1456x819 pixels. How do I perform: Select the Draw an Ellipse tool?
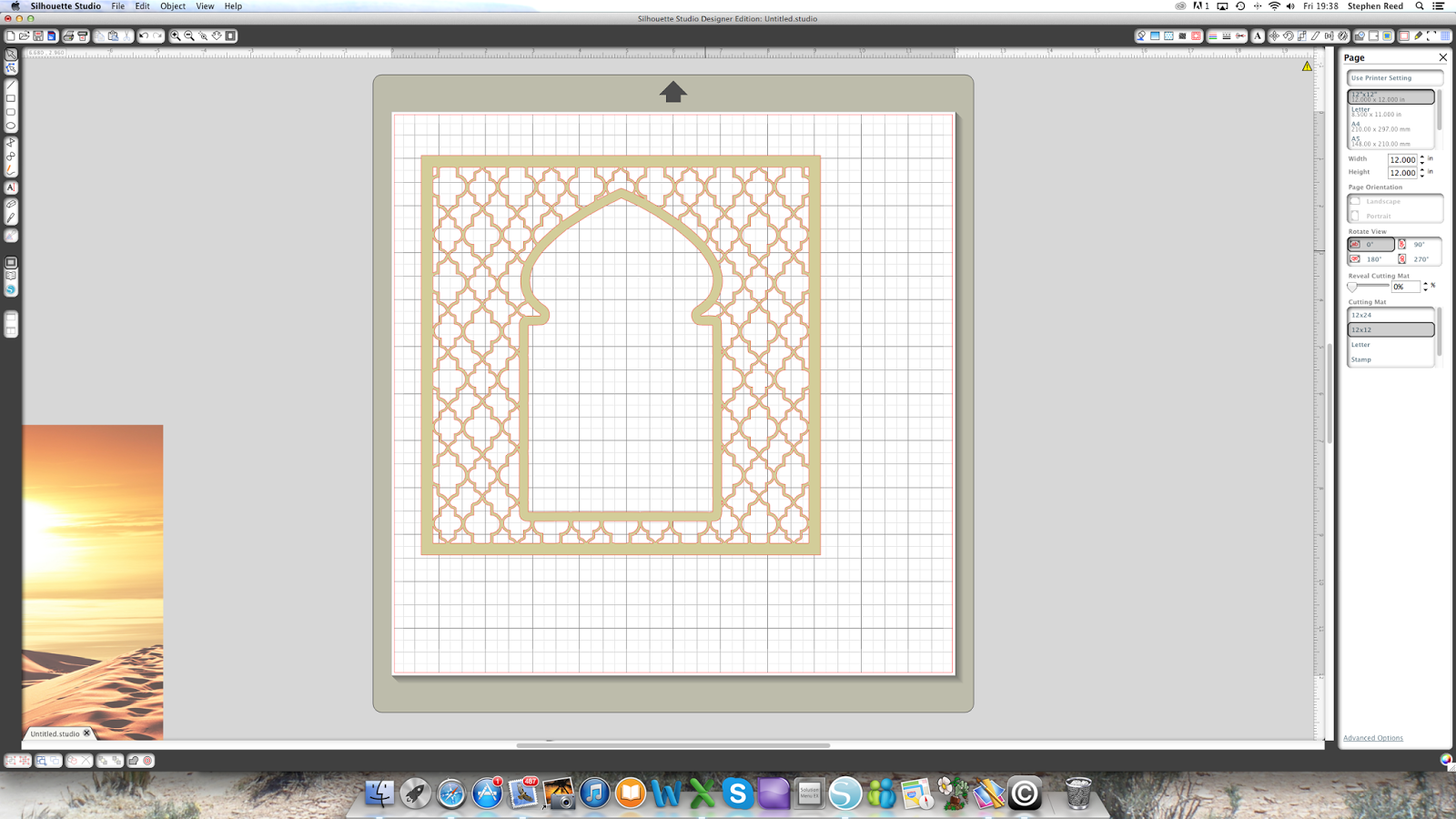[x=11, y=126]
